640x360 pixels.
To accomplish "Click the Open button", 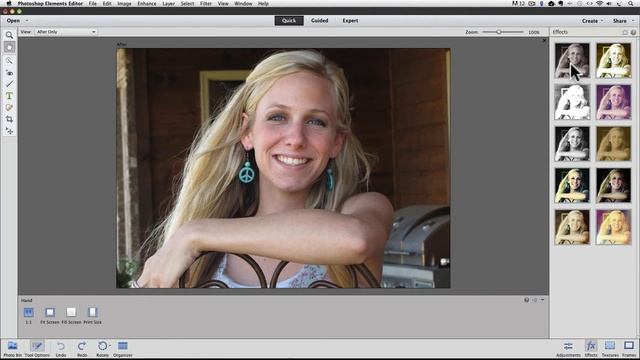I will (x=13, y=20).
